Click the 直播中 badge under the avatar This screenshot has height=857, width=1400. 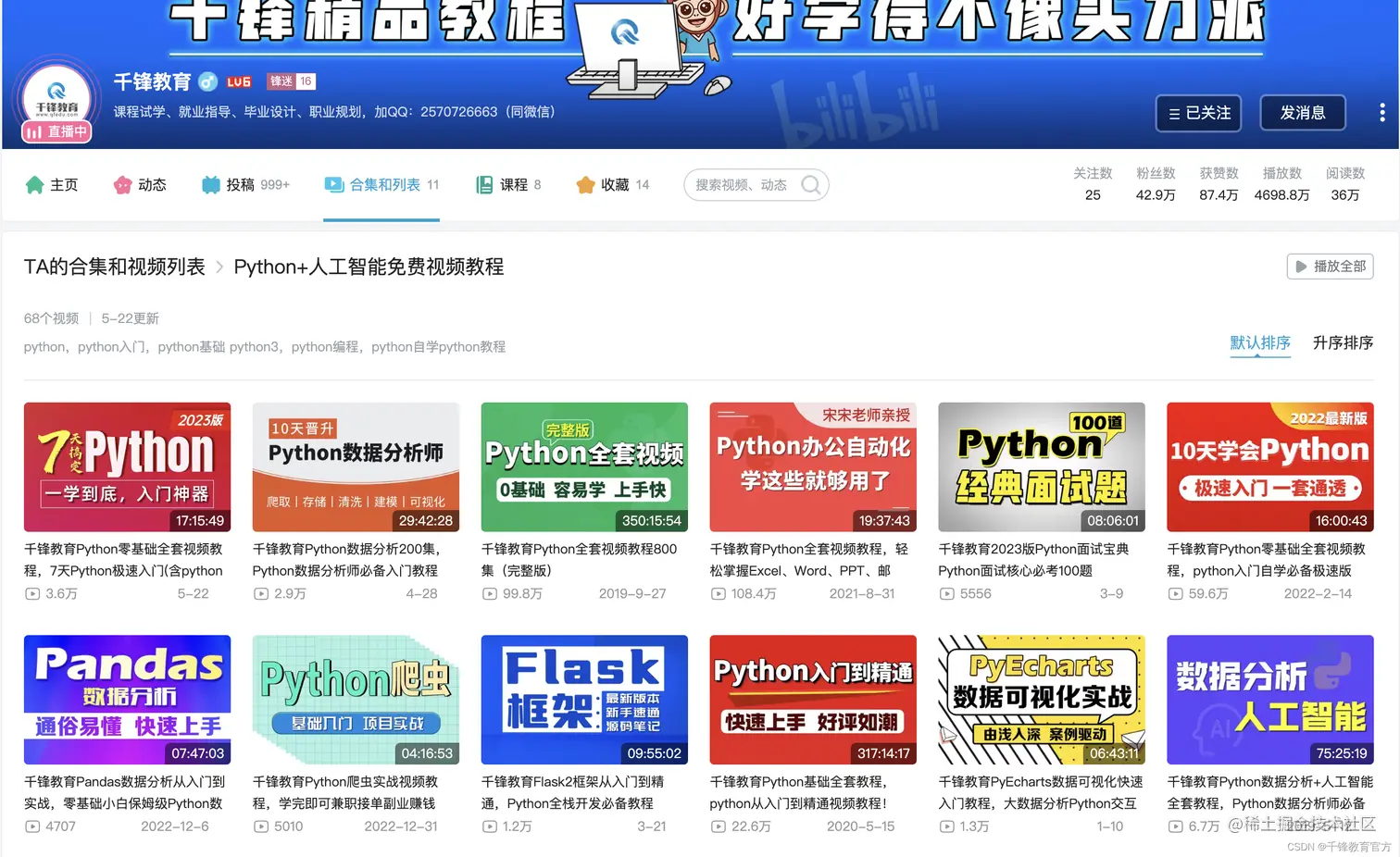[x=56, y=131]
